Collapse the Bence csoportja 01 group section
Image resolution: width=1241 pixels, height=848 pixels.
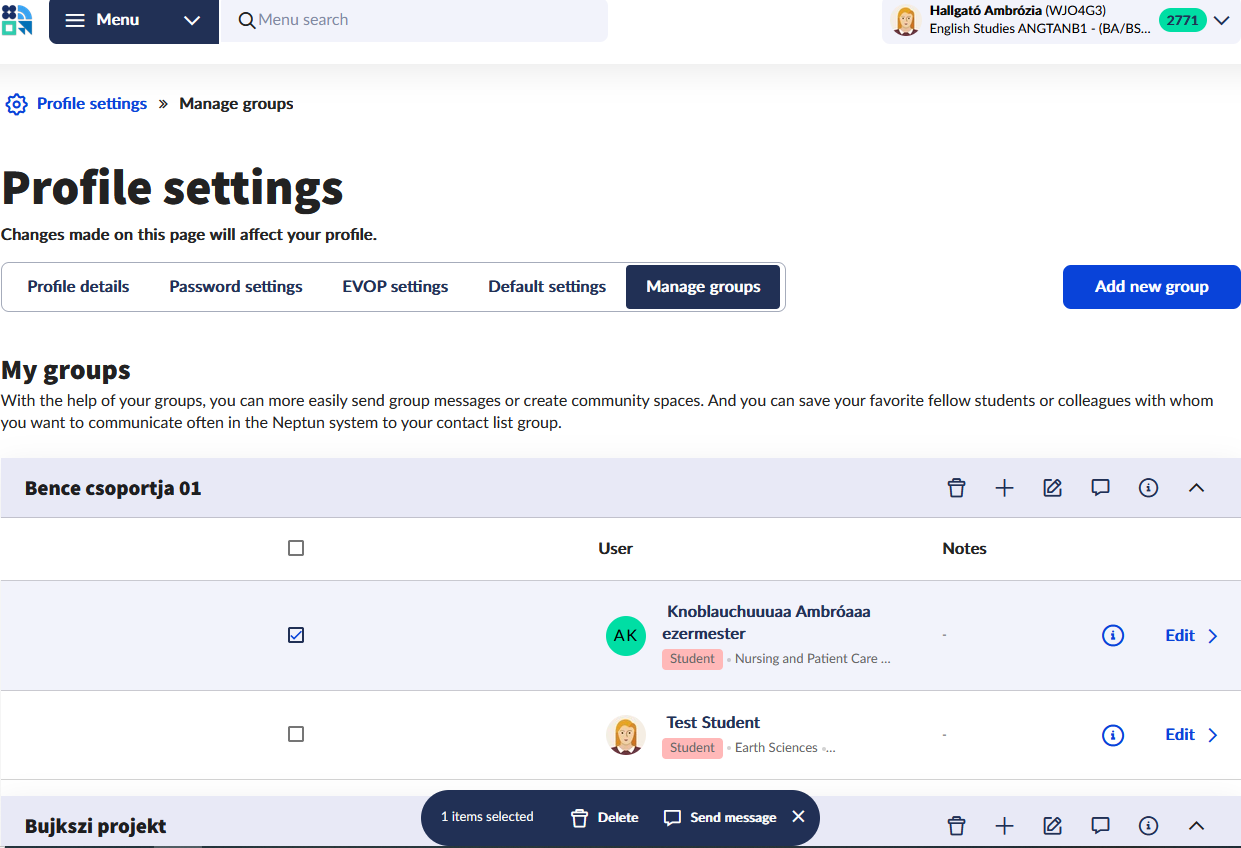[x=1196, y=488]
